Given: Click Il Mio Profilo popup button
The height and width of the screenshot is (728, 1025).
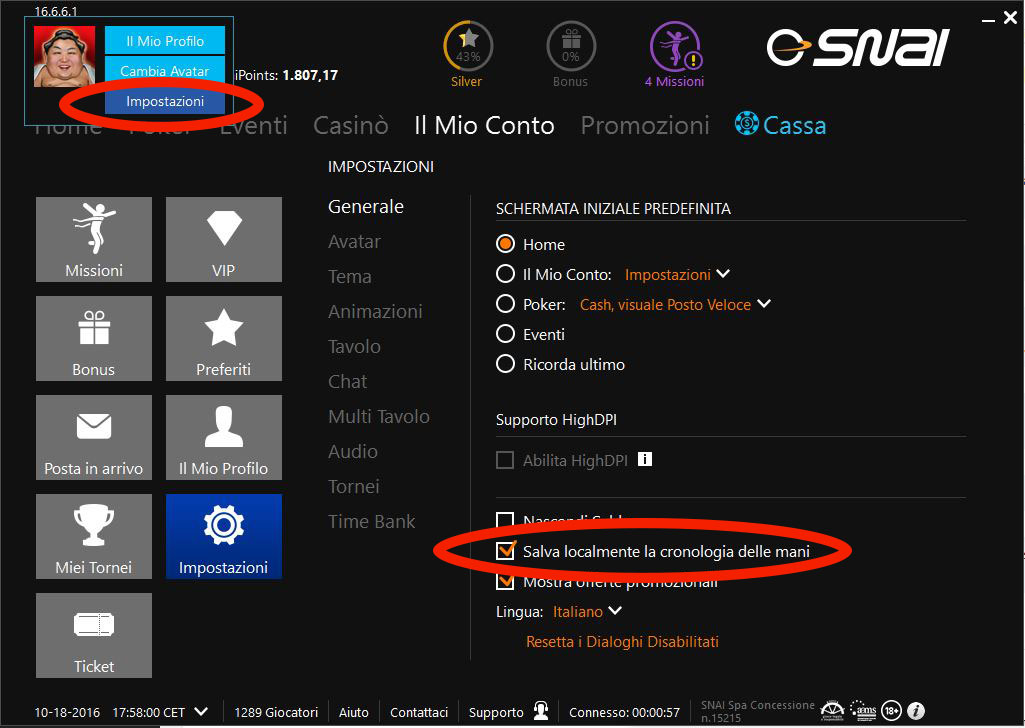Looking at the screenshot, I should [165, 41].
